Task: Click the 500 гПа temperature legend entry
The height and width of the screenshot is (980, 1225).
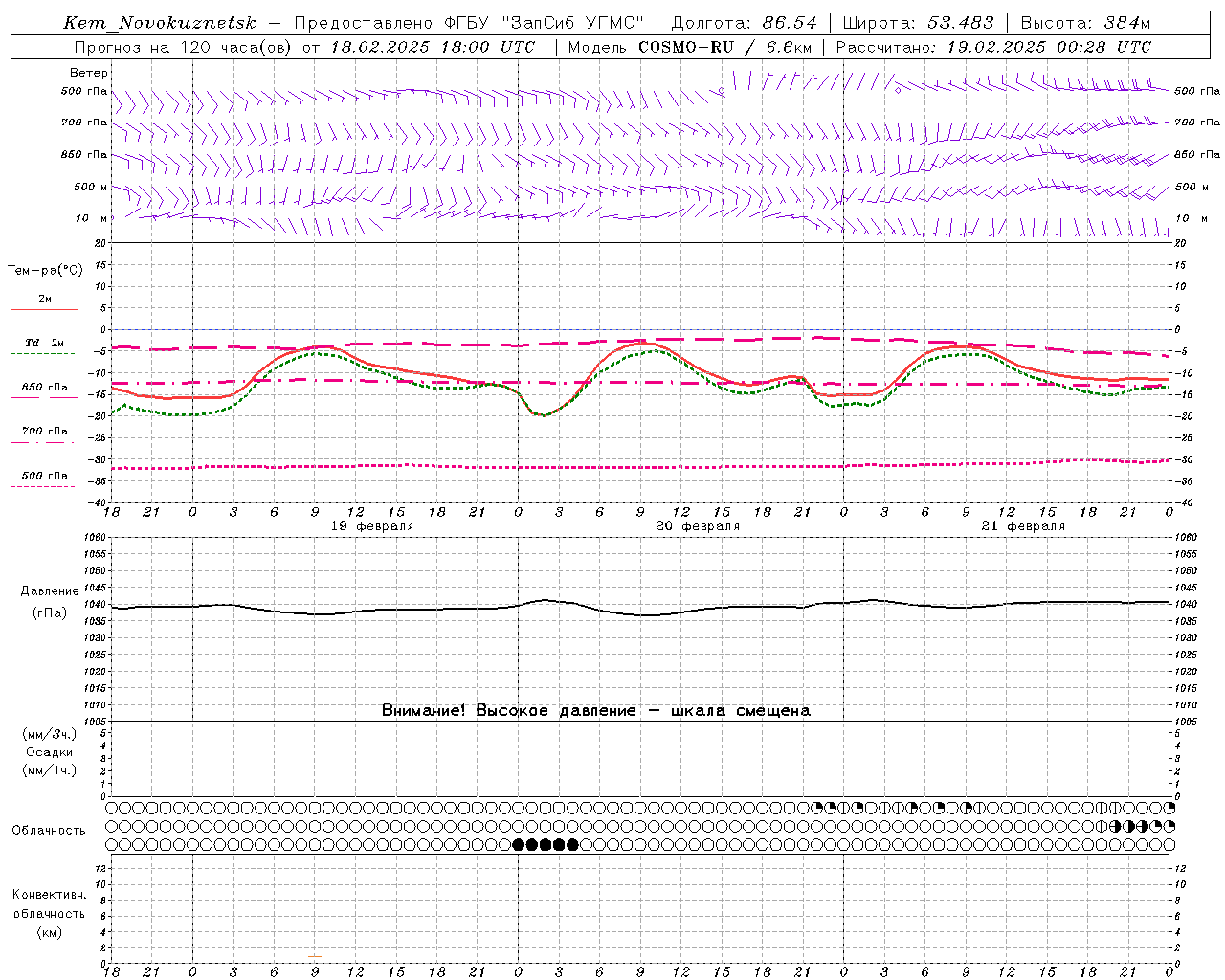Action: (45, 476)
